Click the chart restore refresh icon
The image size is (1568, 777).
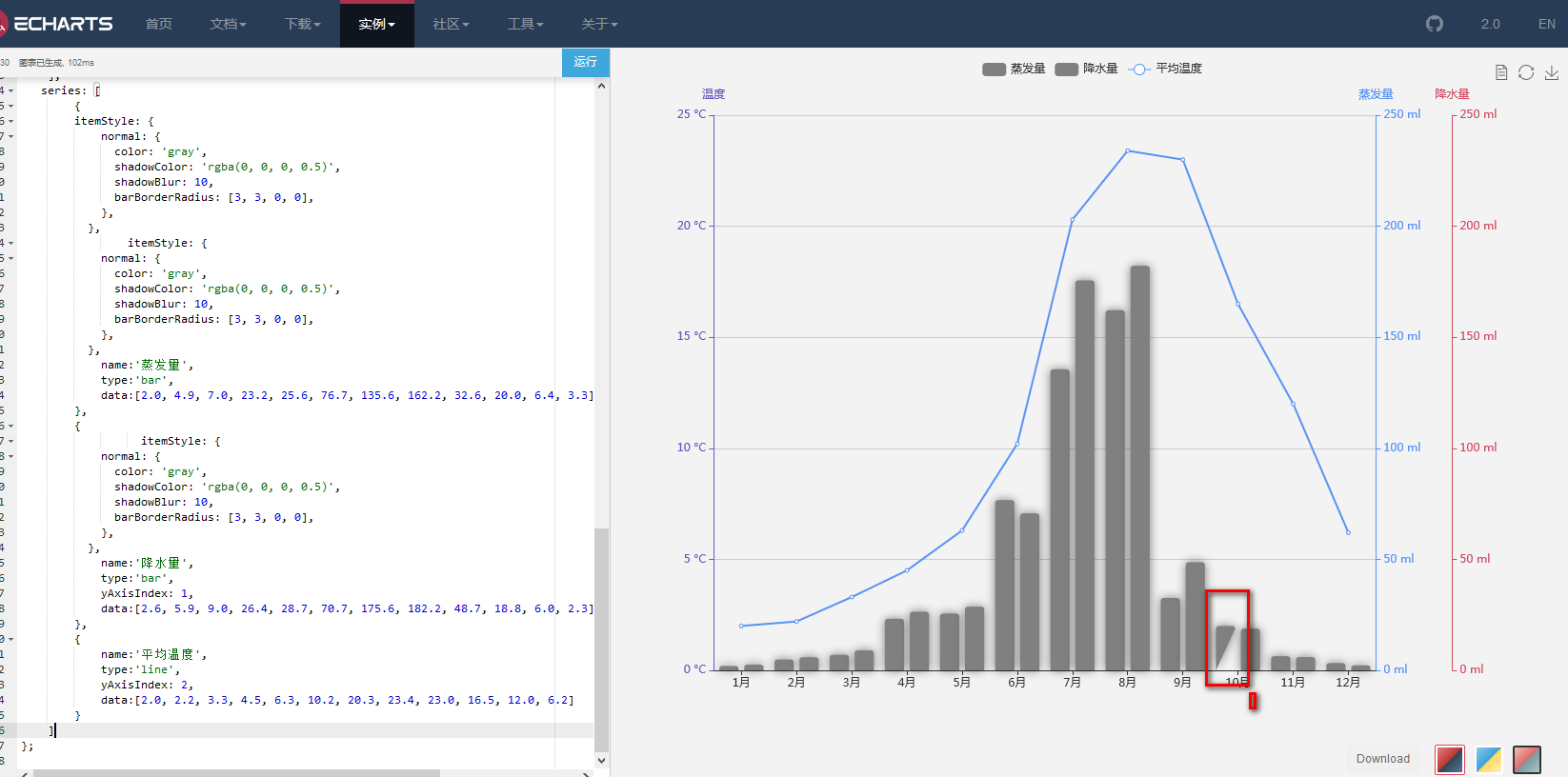coord(1526,72)
